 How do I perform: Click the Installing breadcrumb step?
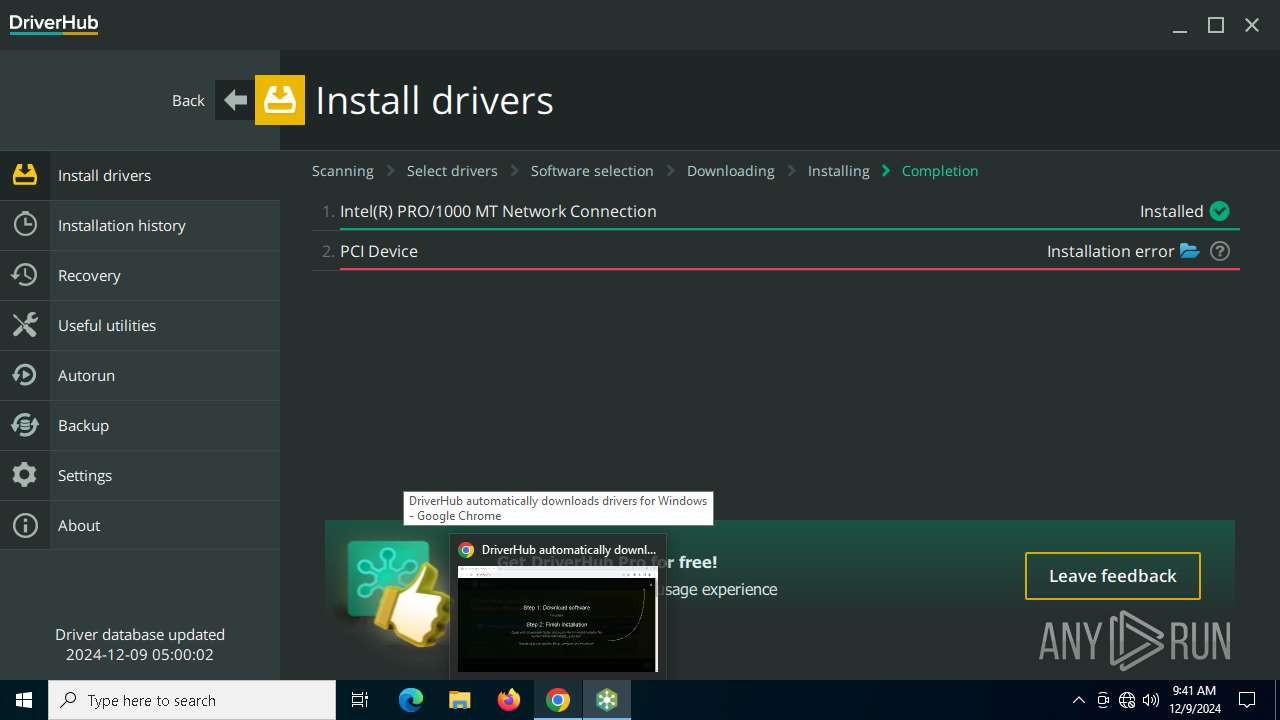click(x=838, y=171)
